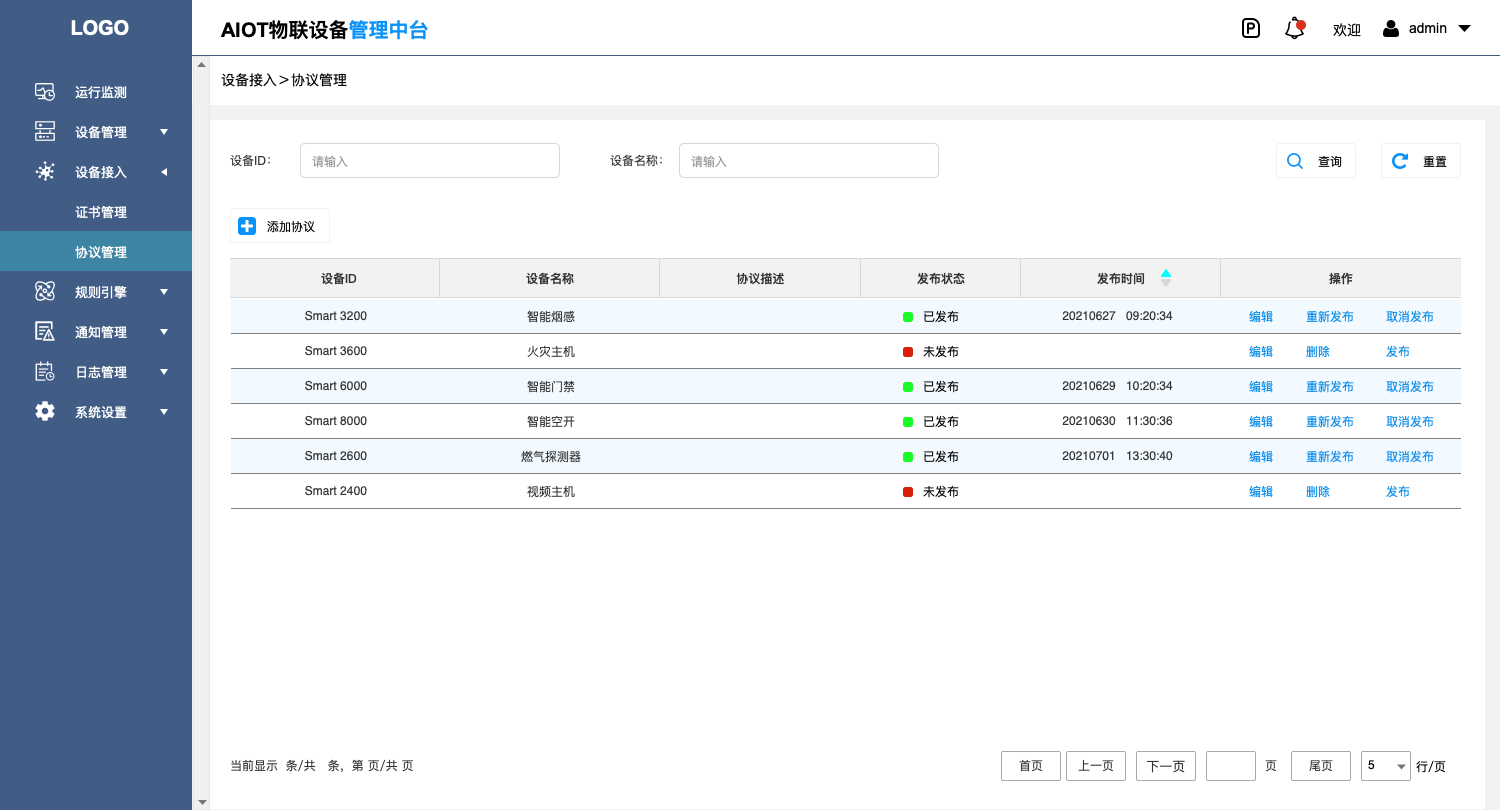The height and width of the screenshot is (810, 1500).
Task: Collapse the 设备接入 menu arrow
Action: [x=164, y=172]
